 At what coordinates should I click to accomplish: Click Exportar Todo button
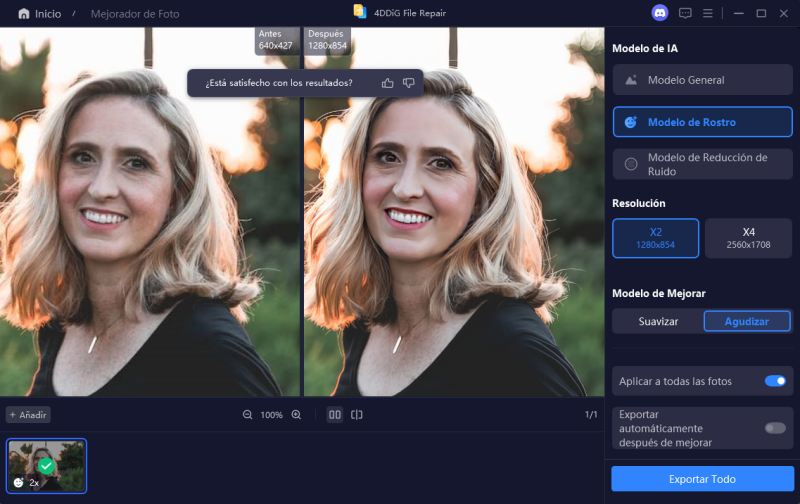[x=703, y=479]
